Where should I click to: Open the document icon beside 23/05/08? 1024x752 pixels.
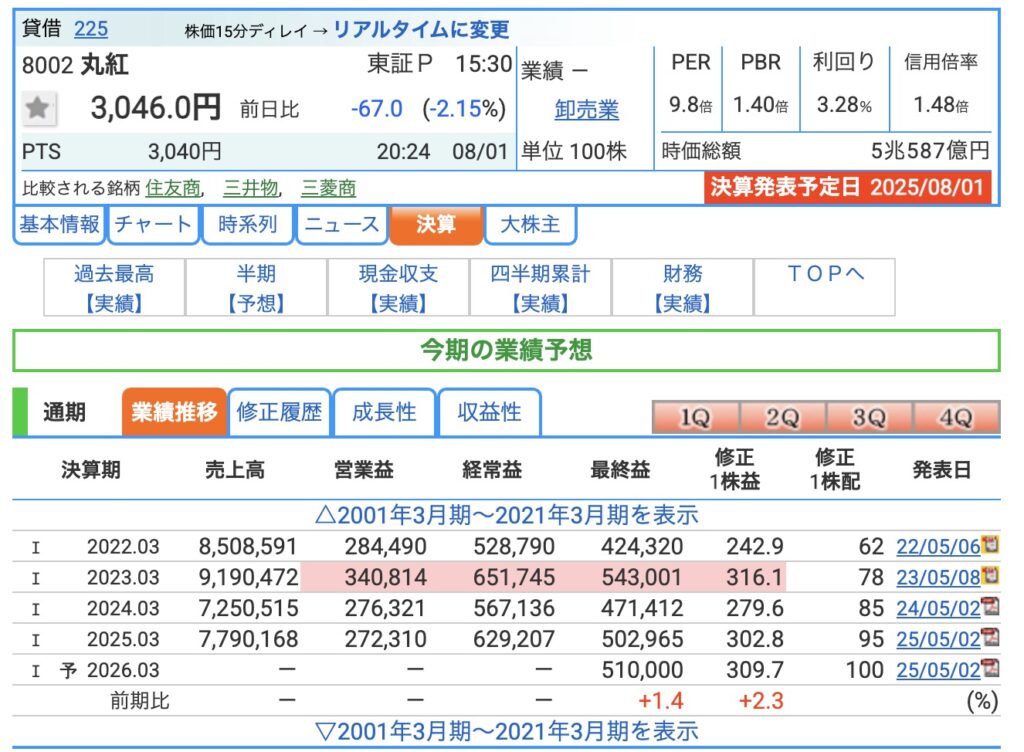click(991, 575)
